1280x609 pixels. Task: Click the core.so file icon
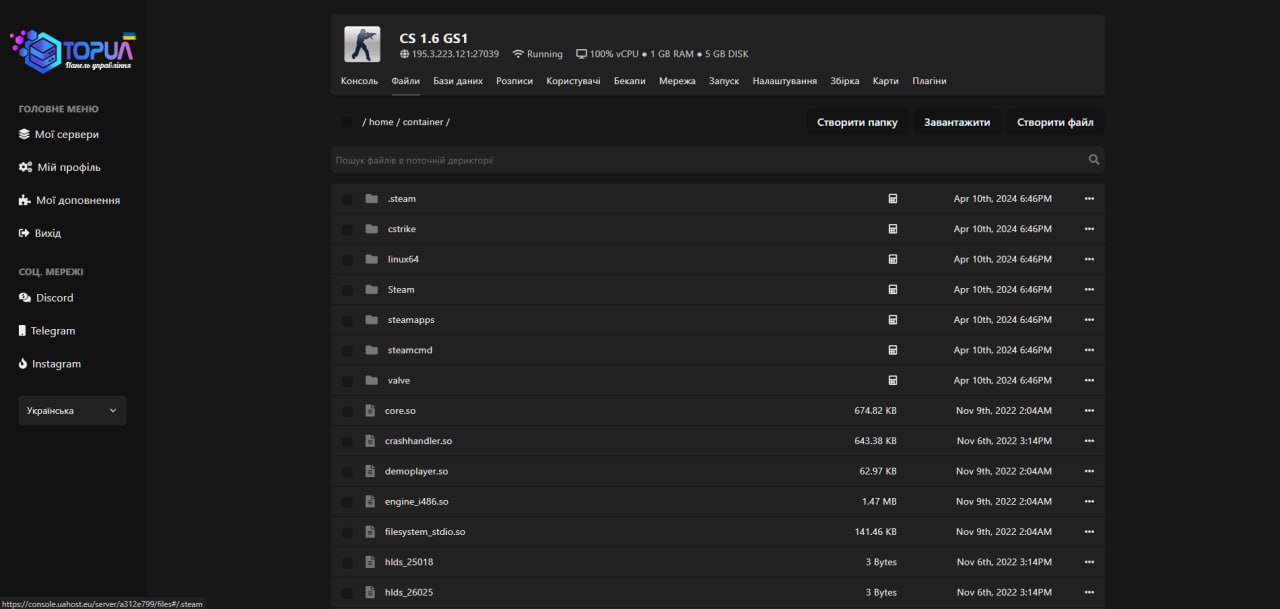tap(370, 411)
